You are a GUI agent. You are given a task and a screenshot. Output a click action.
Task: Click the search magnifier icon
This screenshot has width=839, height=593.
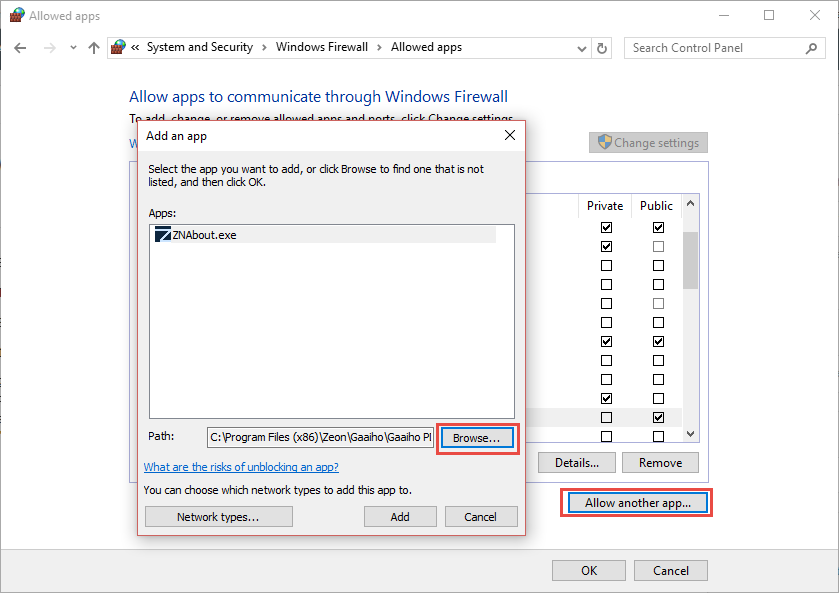coord(811,48)
